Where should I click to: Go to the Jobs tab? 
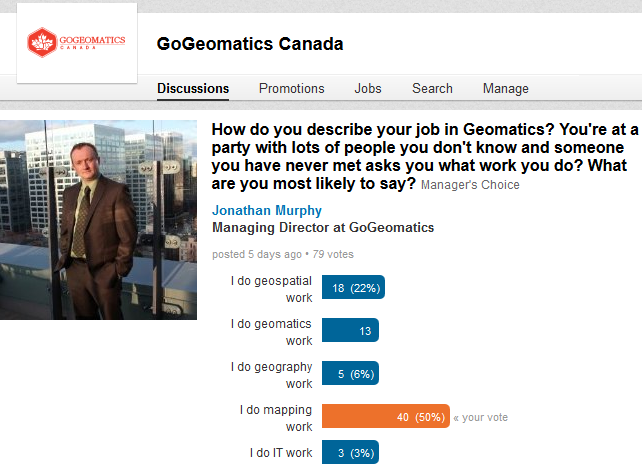pyautogui.click(x=368, y=88)
